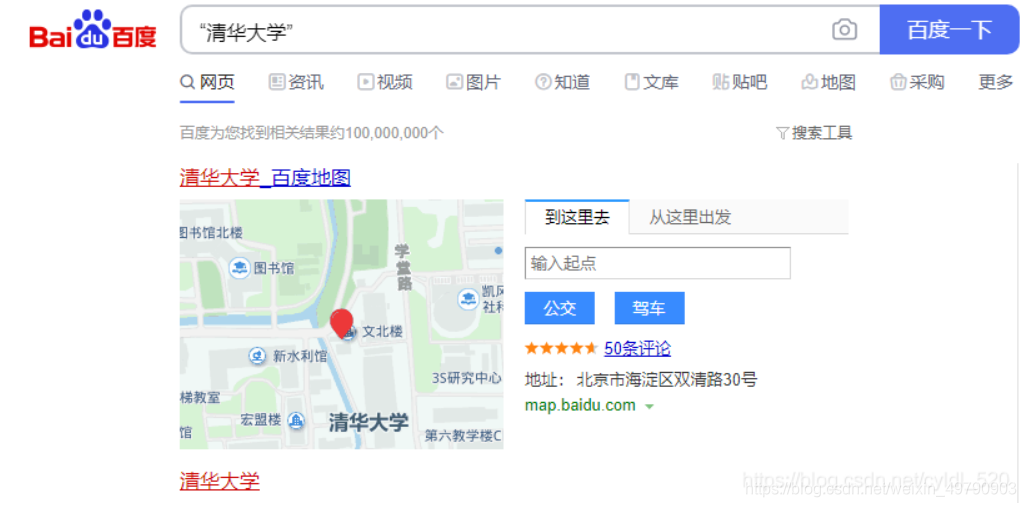Click the address text 北京市海淀区双清路30号
Screen dimensions: 1026x507
(667, 379)
